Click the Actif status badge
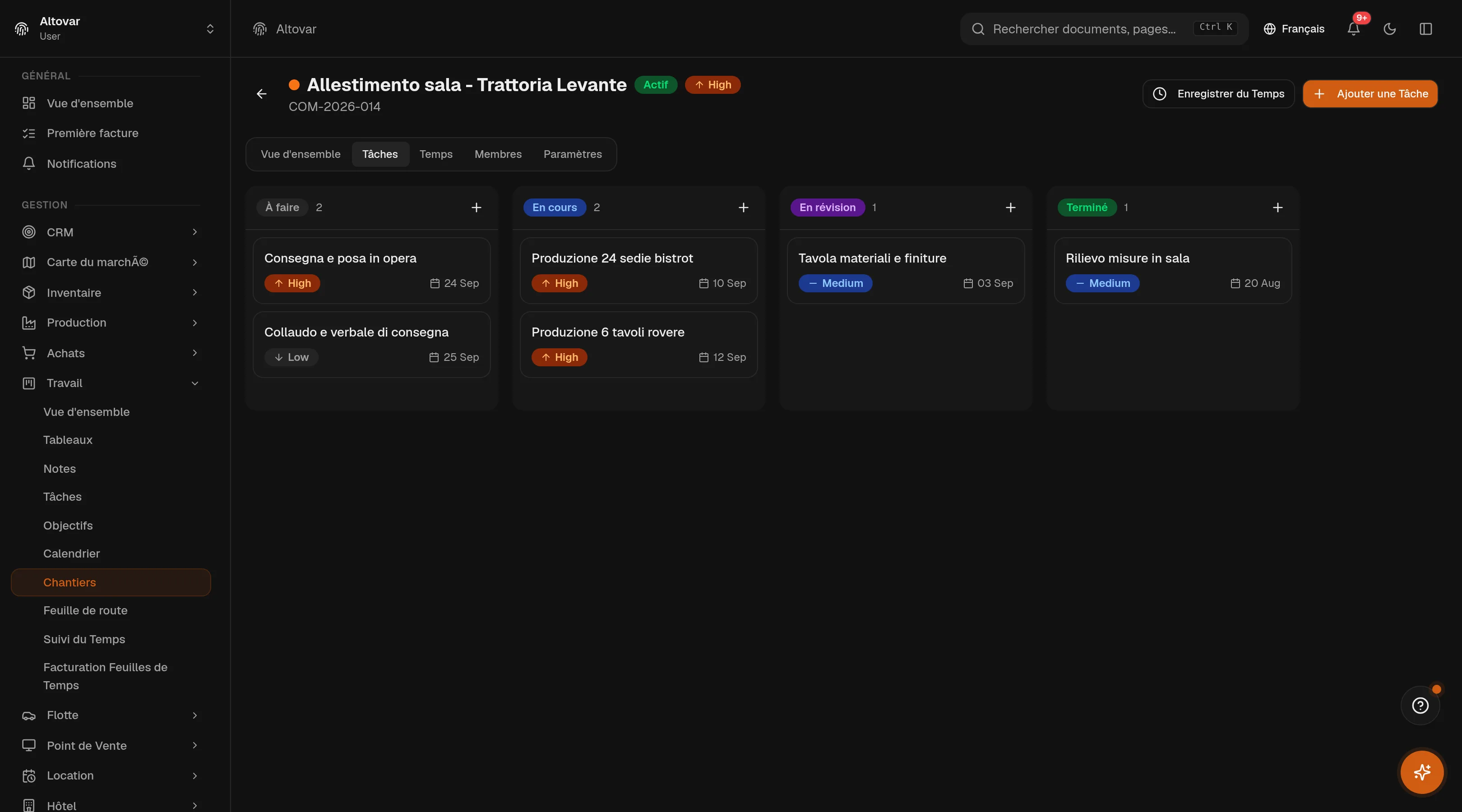Image resolution: width=1462 pixels, height=812 pixels. [656, 84]
